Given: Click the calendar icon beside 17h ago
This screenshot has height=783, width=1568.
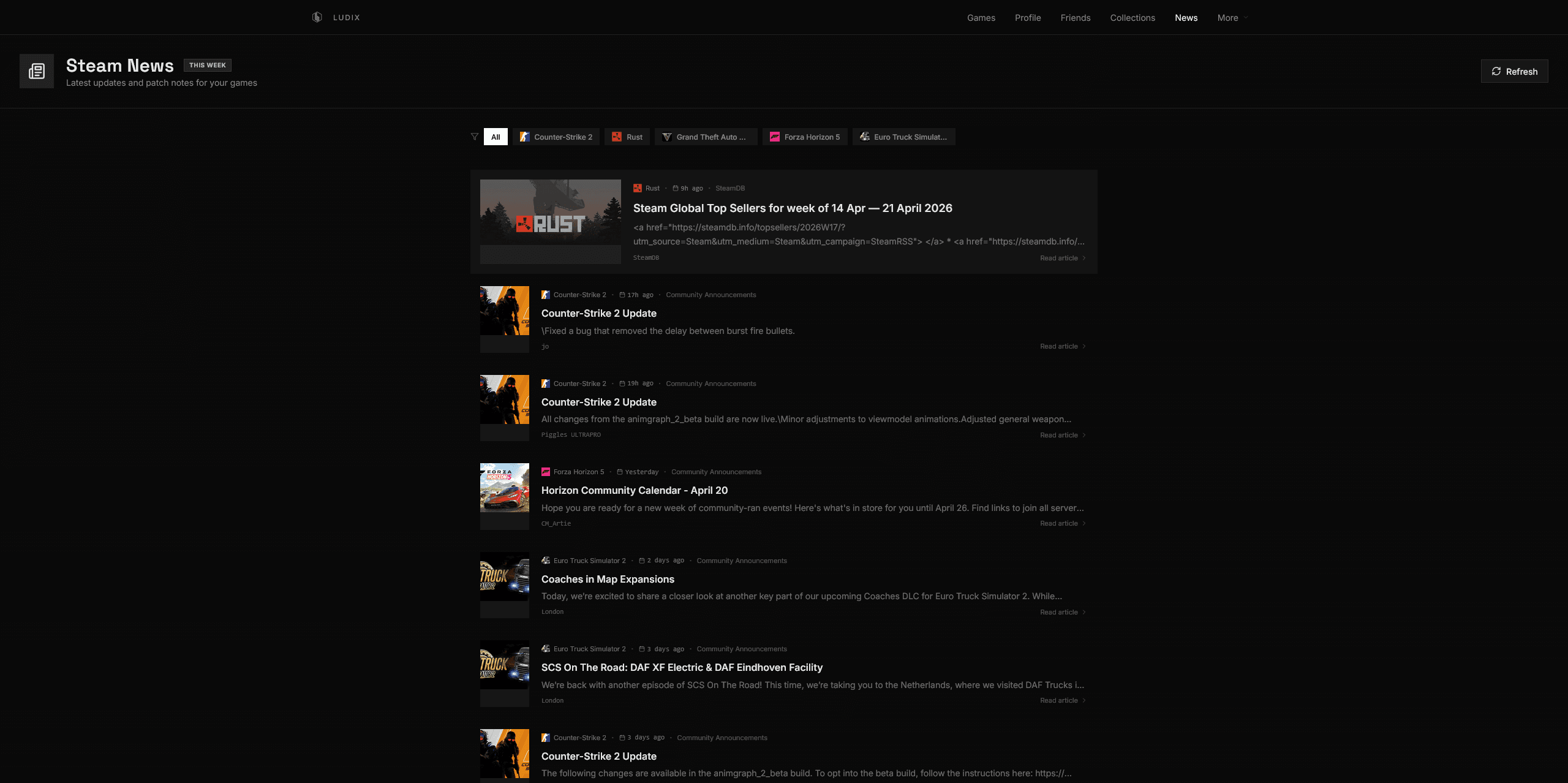Looking at the screenshot, I should pos(622,295).
